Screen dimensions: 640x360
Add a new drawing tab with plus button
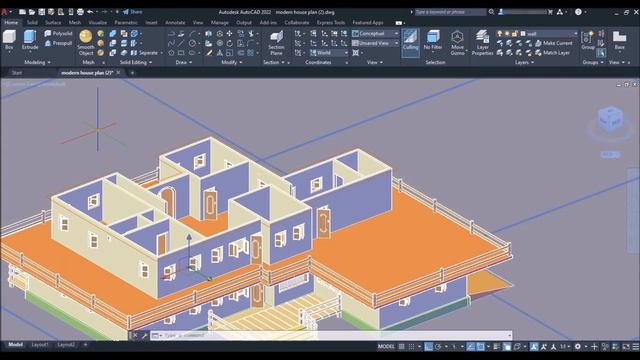[x=132, y=73]
